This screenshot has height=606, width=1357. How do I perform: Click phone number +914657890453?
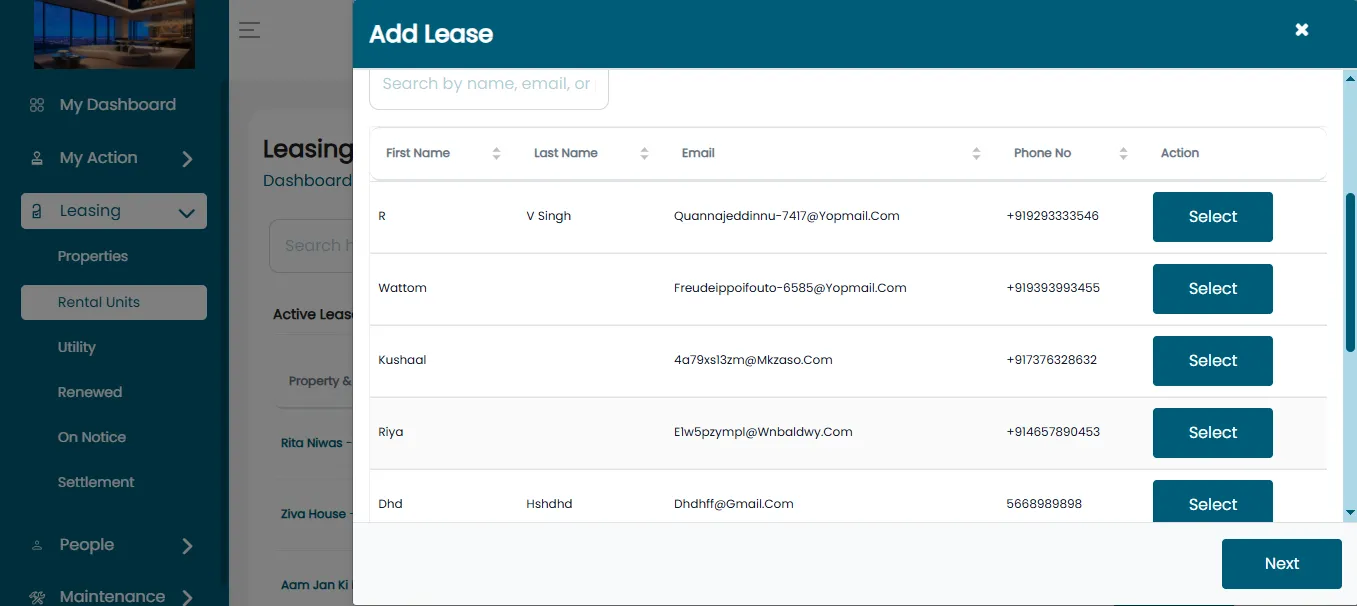tap(1053, 432)
